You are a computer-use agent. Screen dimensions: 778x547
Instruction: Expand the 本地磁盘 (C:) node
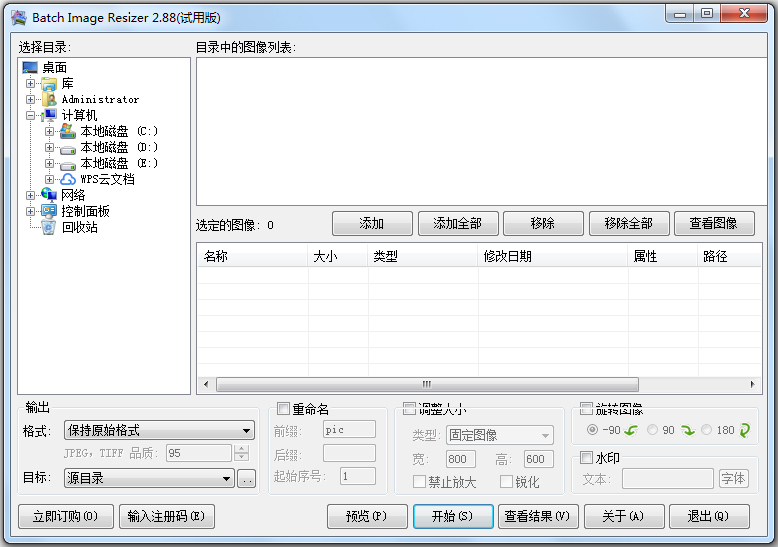tap(49, 132)
